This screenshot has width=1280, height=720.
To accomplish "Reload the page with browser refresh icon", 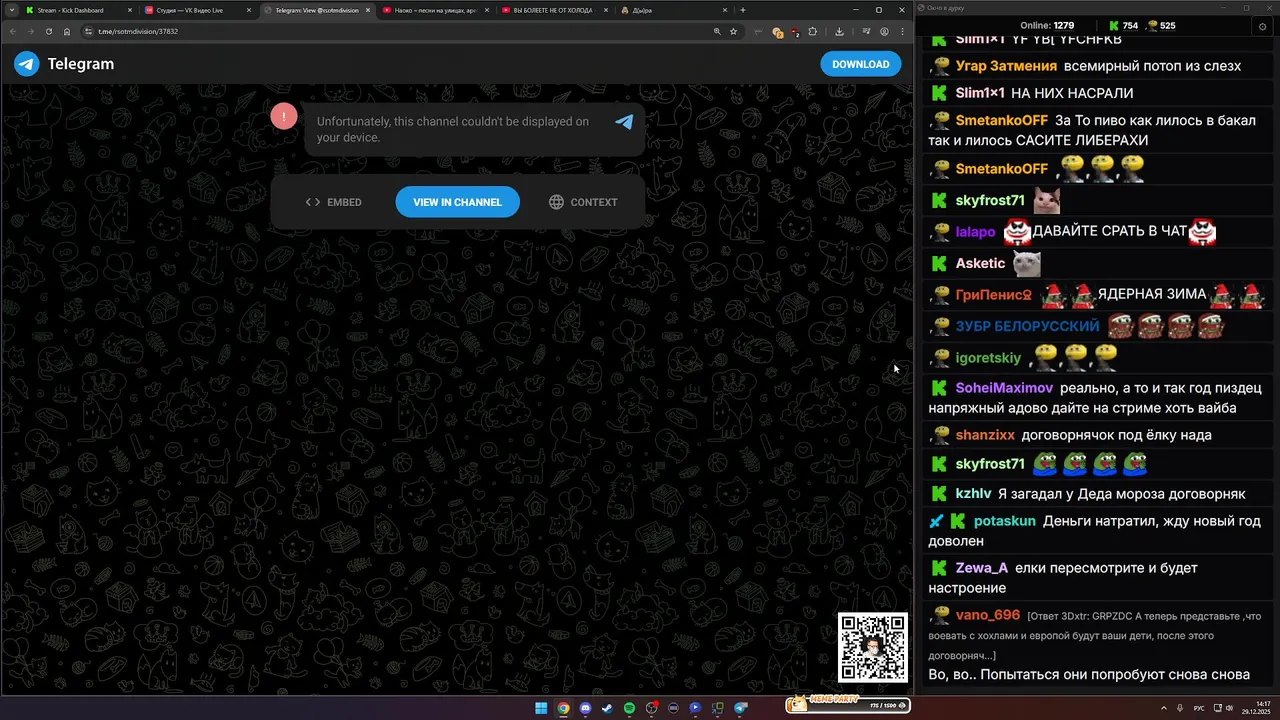I will point(48,31).
